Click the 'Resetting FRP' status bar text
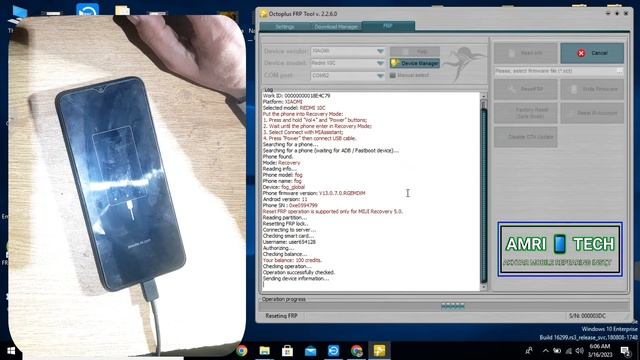 pyautogui.click(x=281, y=316)
